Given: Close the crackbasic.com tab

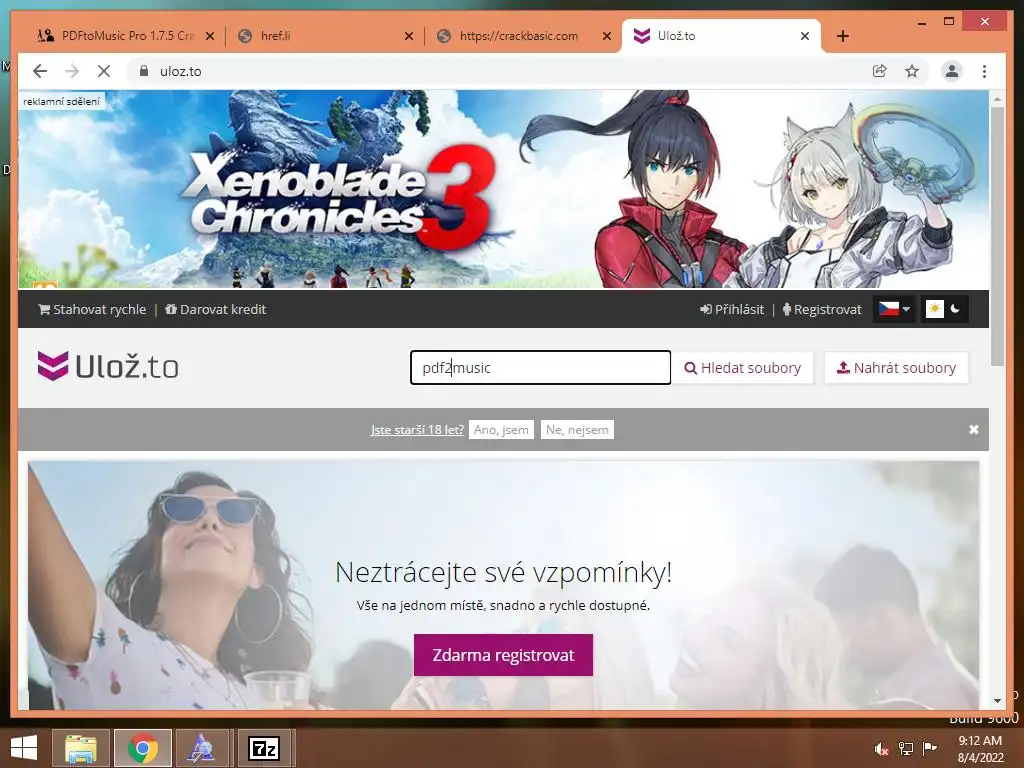Looking at the screenshot, I should tap(607, 37).
